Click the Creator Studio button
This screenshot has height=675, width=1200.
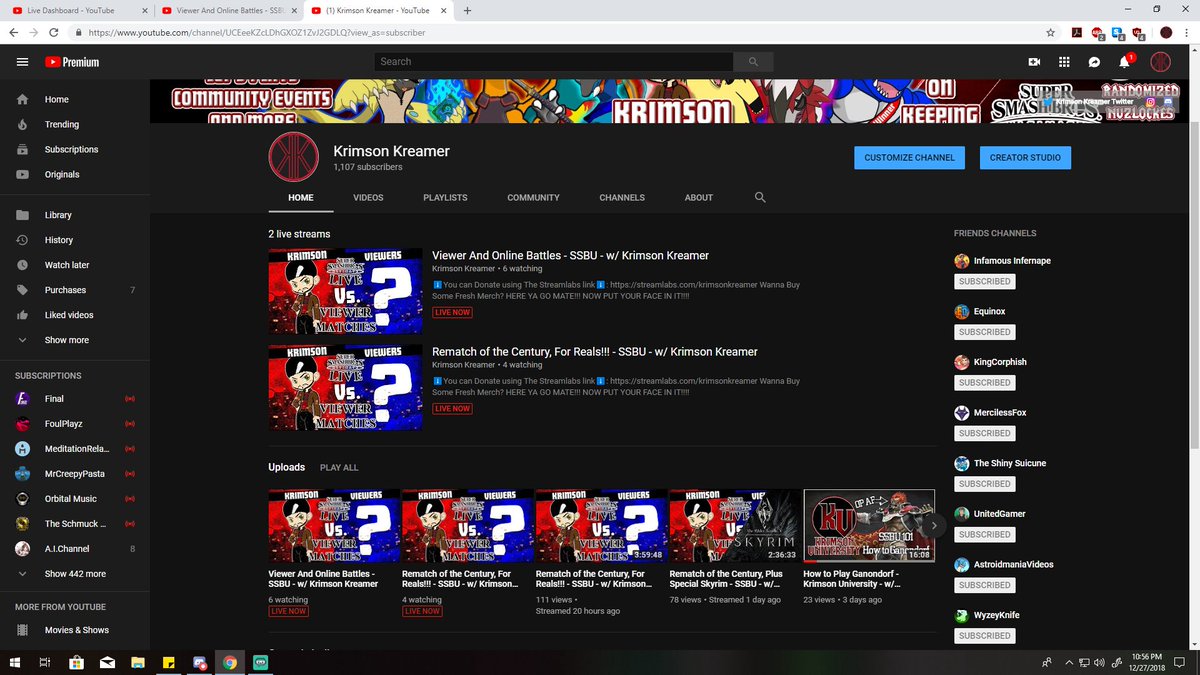pos(1025,158)
